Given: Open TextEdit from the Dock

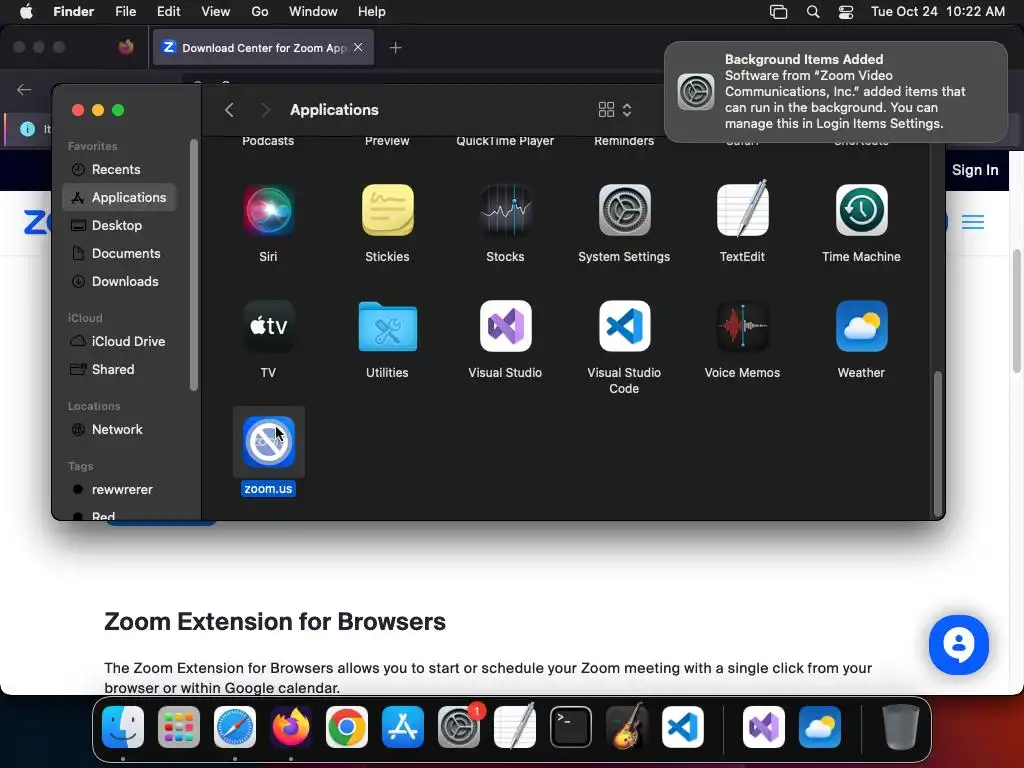Looking at the screenshot, I should point(515,726).
